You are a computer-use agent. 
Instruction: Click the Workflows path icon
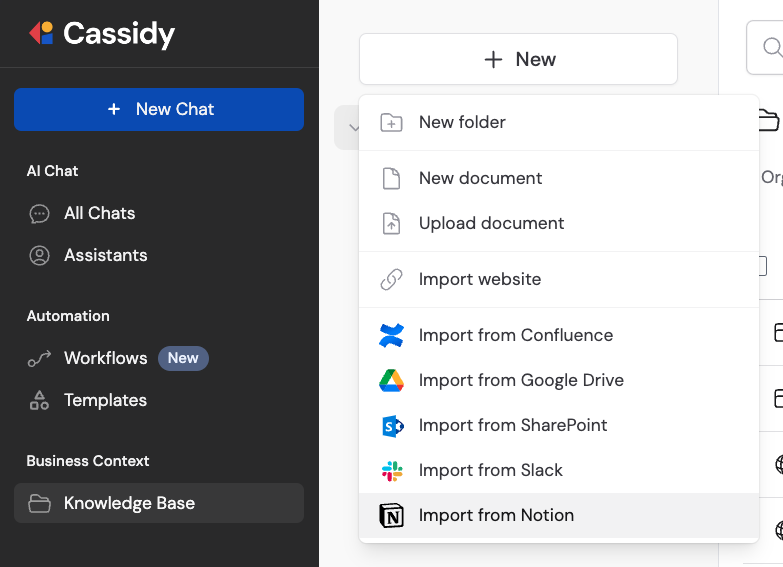[39, 359]
